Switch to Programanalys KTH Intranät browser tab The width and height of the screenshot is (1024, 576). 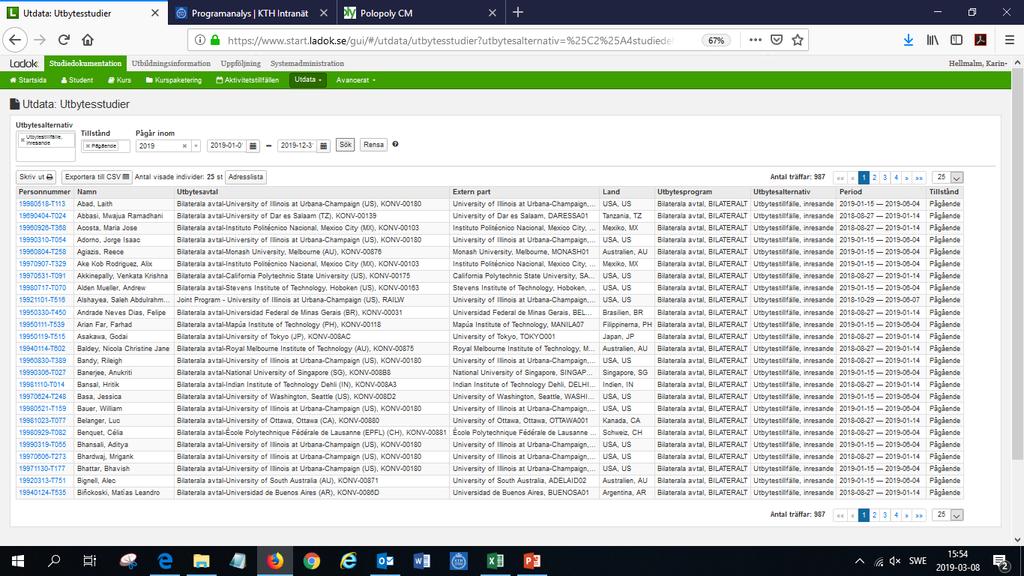251,12
